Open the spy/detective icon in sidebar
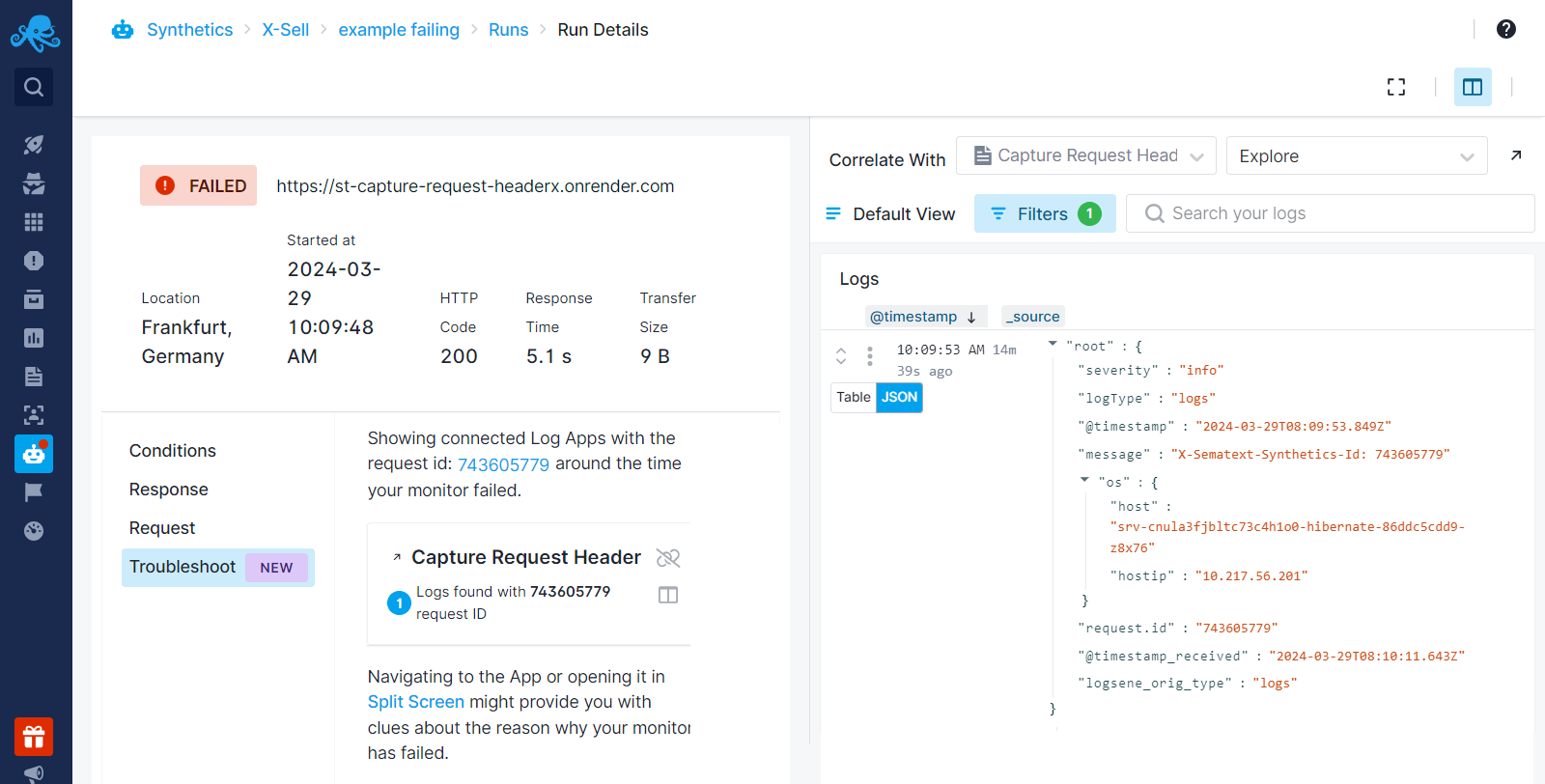 tap(34, 183)
